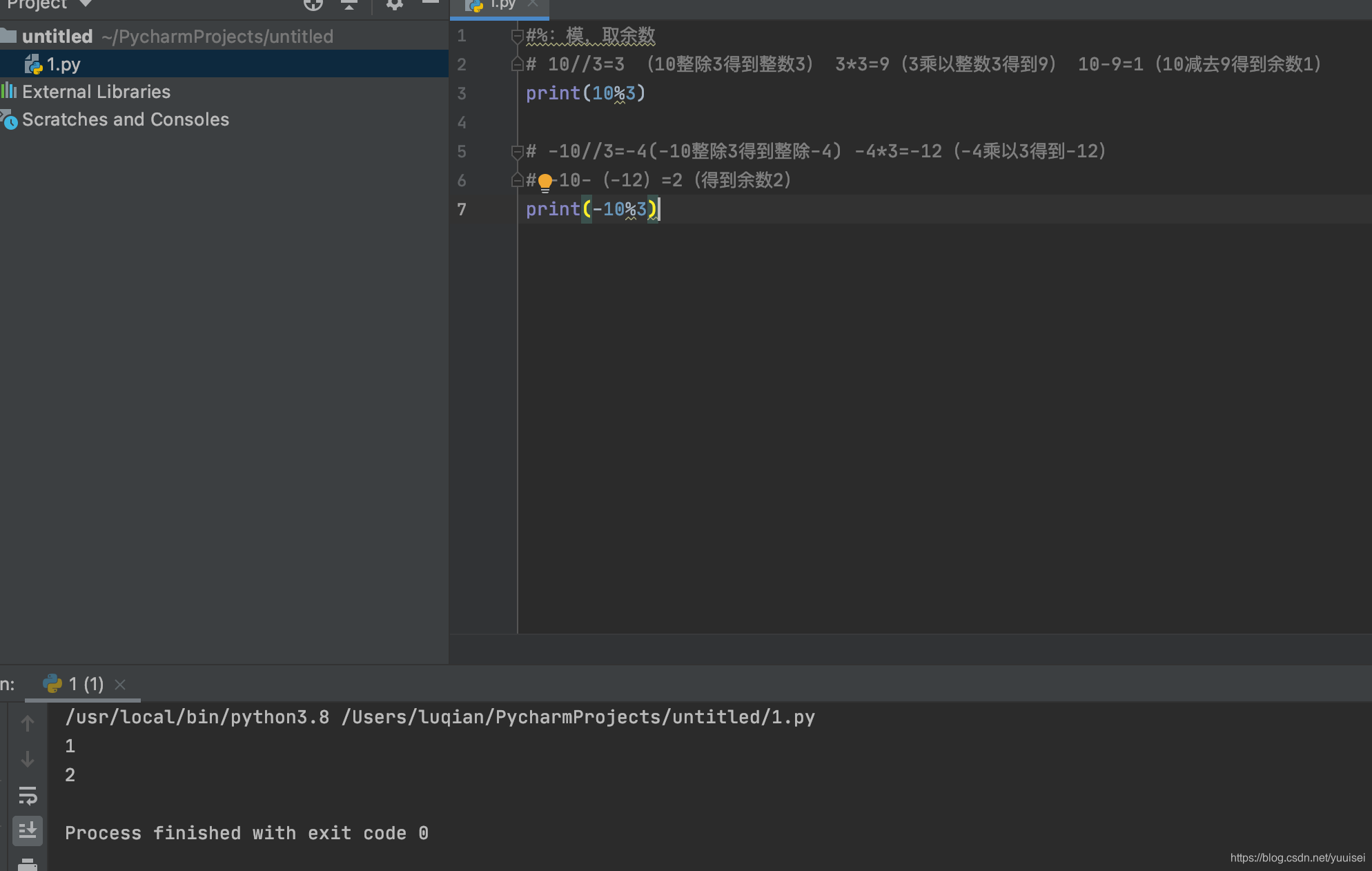Click the comment starting '# -10//3=-4'

(816, 151)
